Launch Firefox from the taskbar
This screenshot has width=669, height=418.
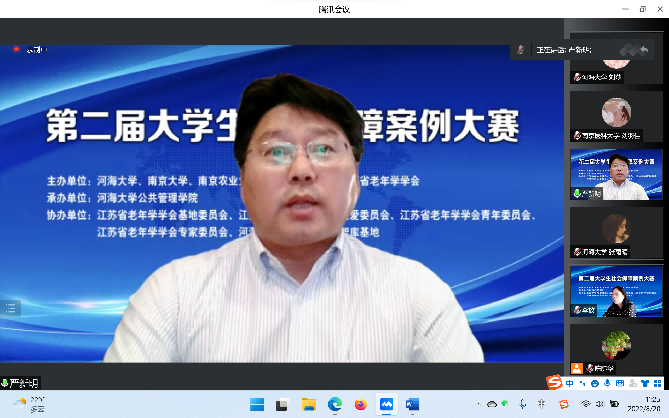361,404
